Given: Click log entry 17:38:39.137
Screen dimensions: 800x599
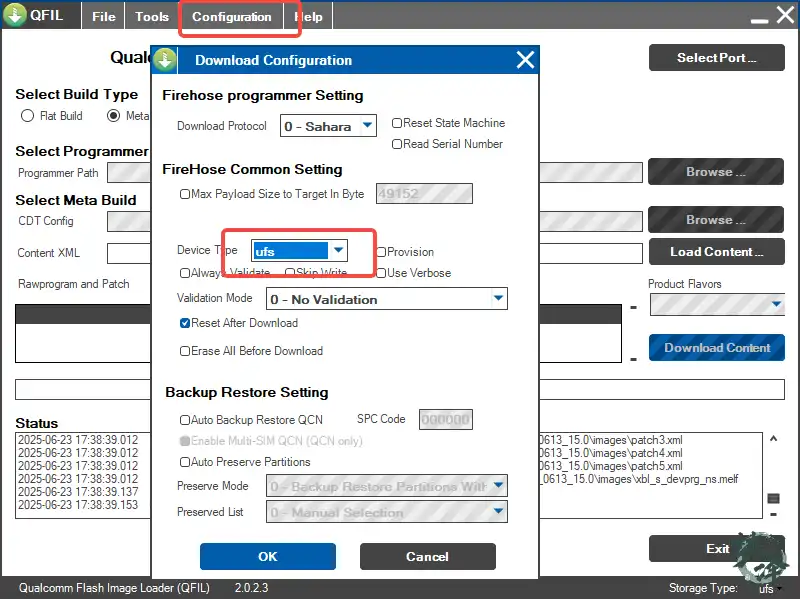Looking at the screenshot, I should pos(78,492).
